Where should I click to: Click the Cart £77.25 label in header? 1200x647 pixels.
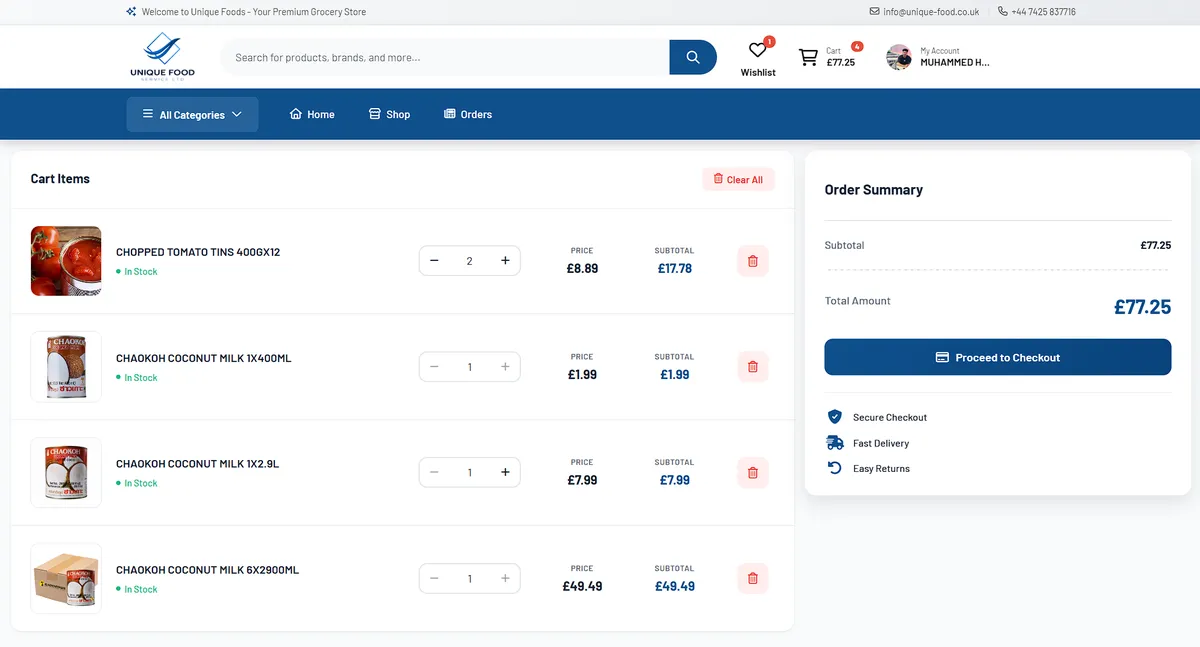pyautogui.click(x=841, y=57)
